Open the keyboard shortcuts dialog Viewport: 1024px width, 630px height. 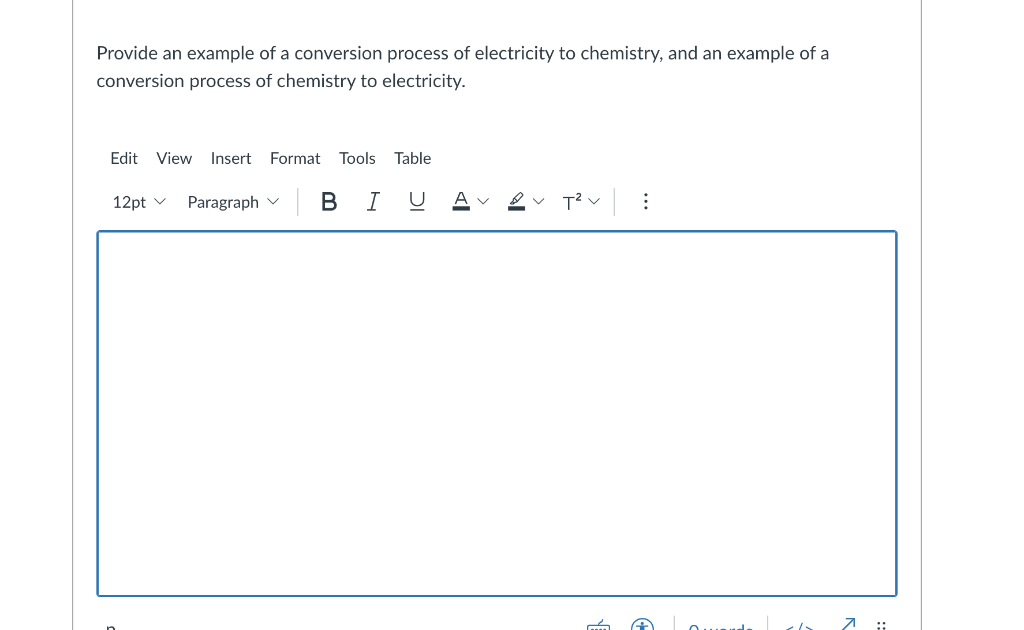tap(598, 626)
